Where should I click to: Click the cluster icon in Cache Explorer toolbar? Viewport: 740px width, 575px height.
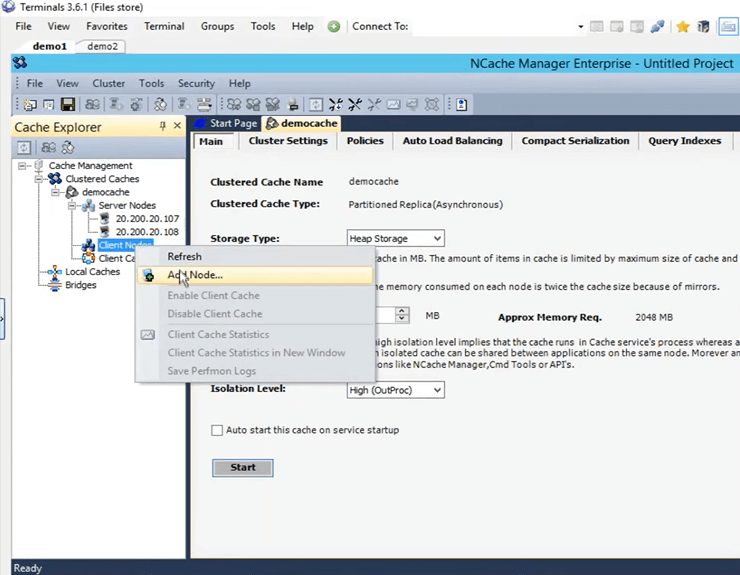49,148
